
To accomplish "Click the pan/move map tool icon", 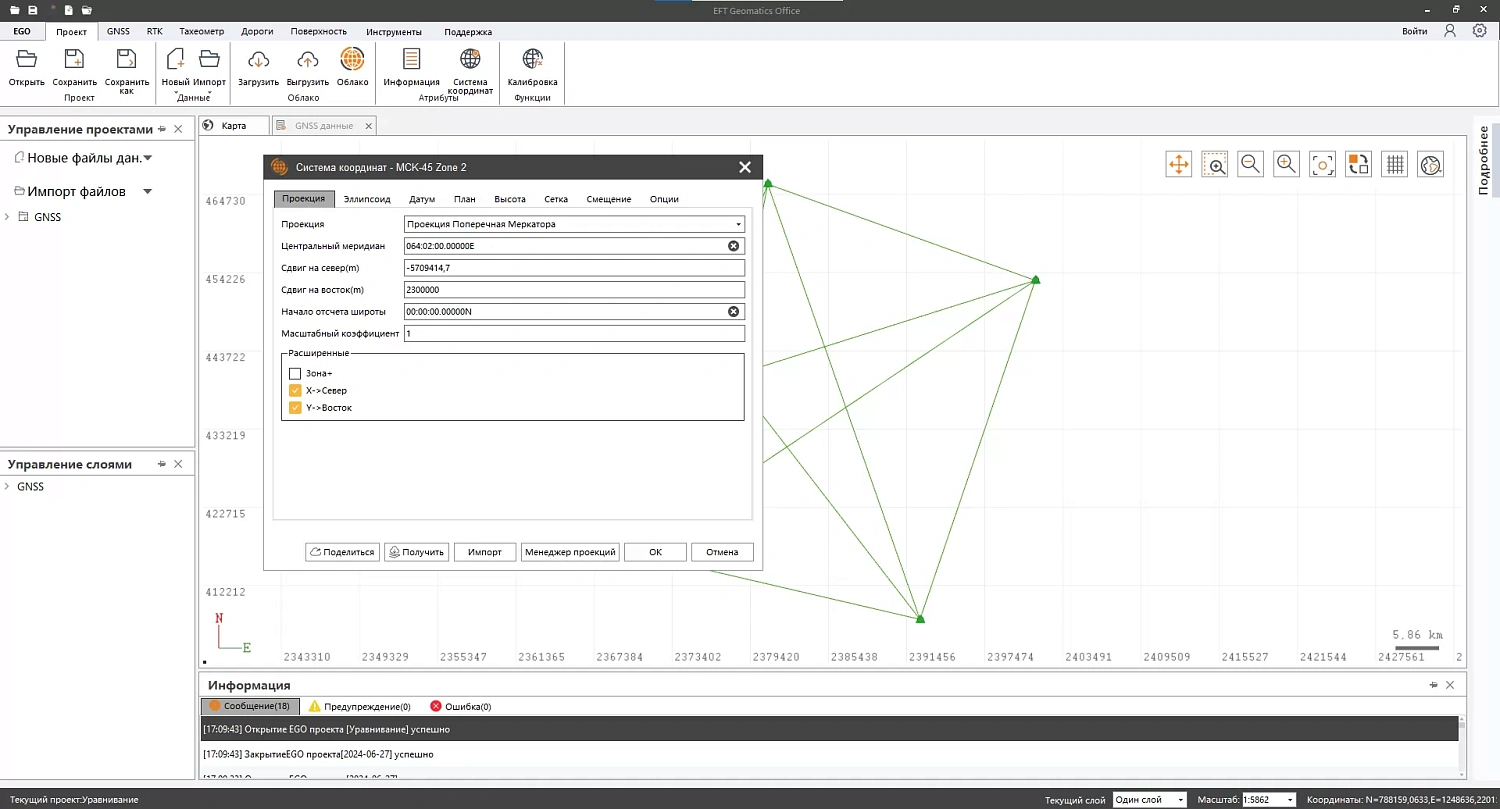I will 1178,165.
